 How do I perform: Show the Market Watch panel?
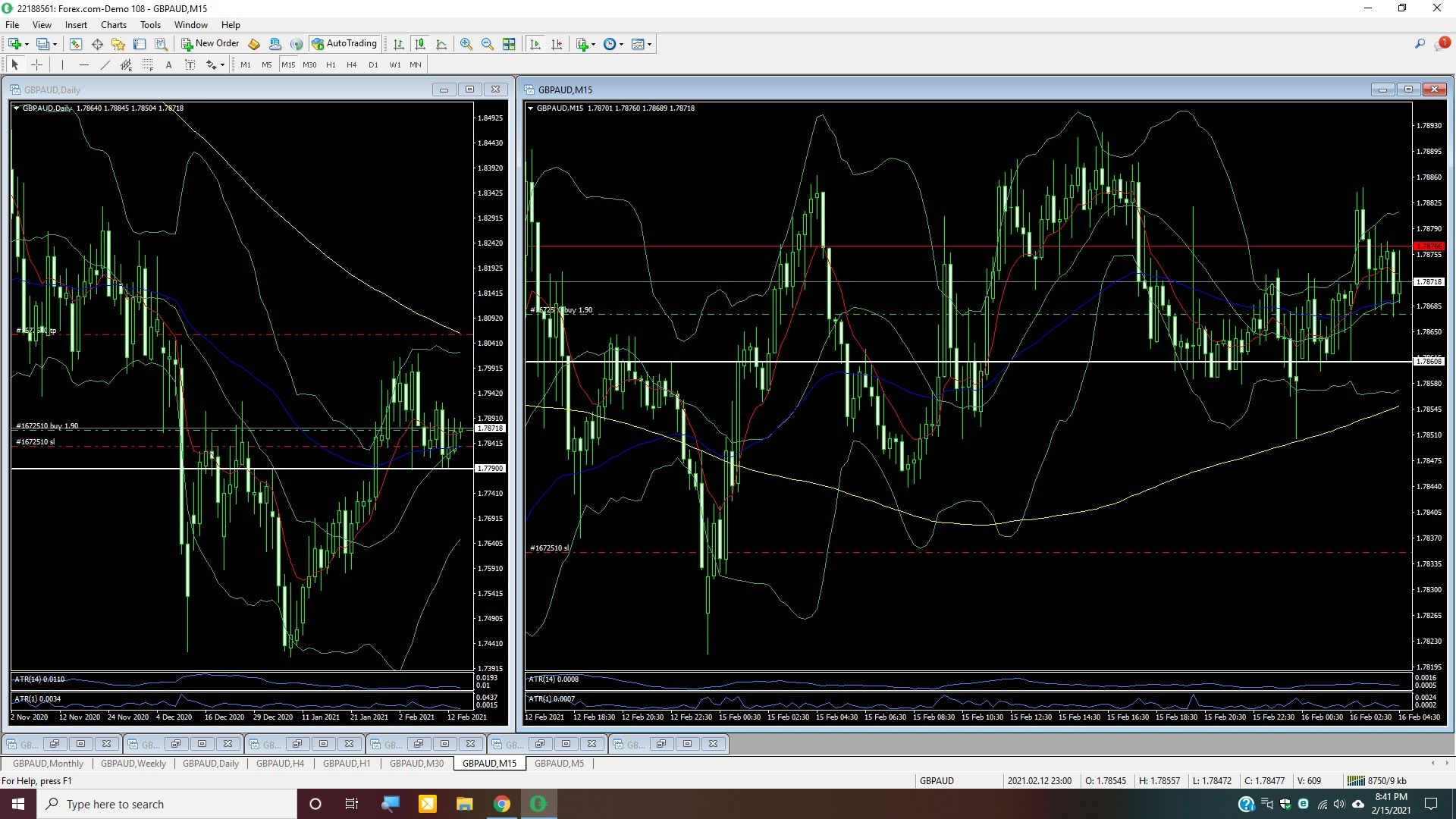coord(76,44)
